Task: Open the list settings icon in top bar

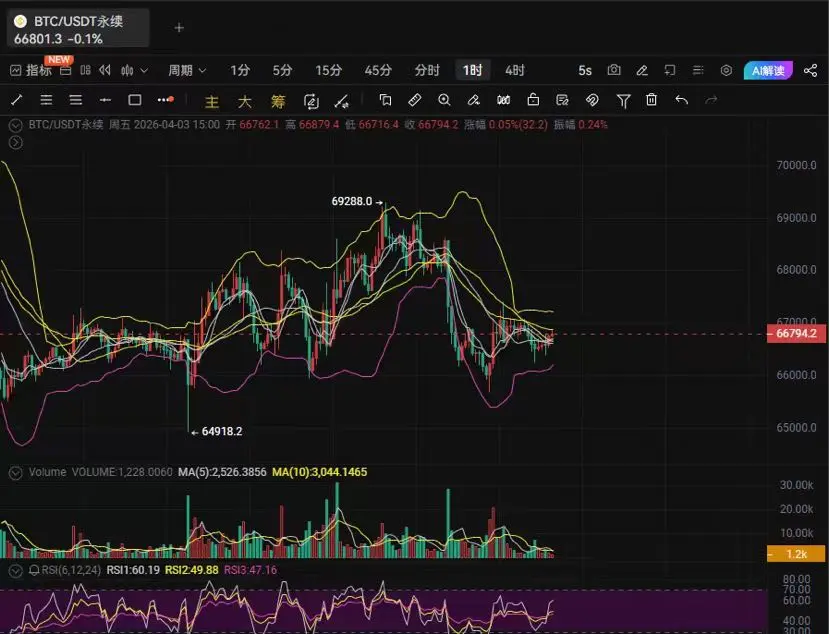Action: click(698, 70)
